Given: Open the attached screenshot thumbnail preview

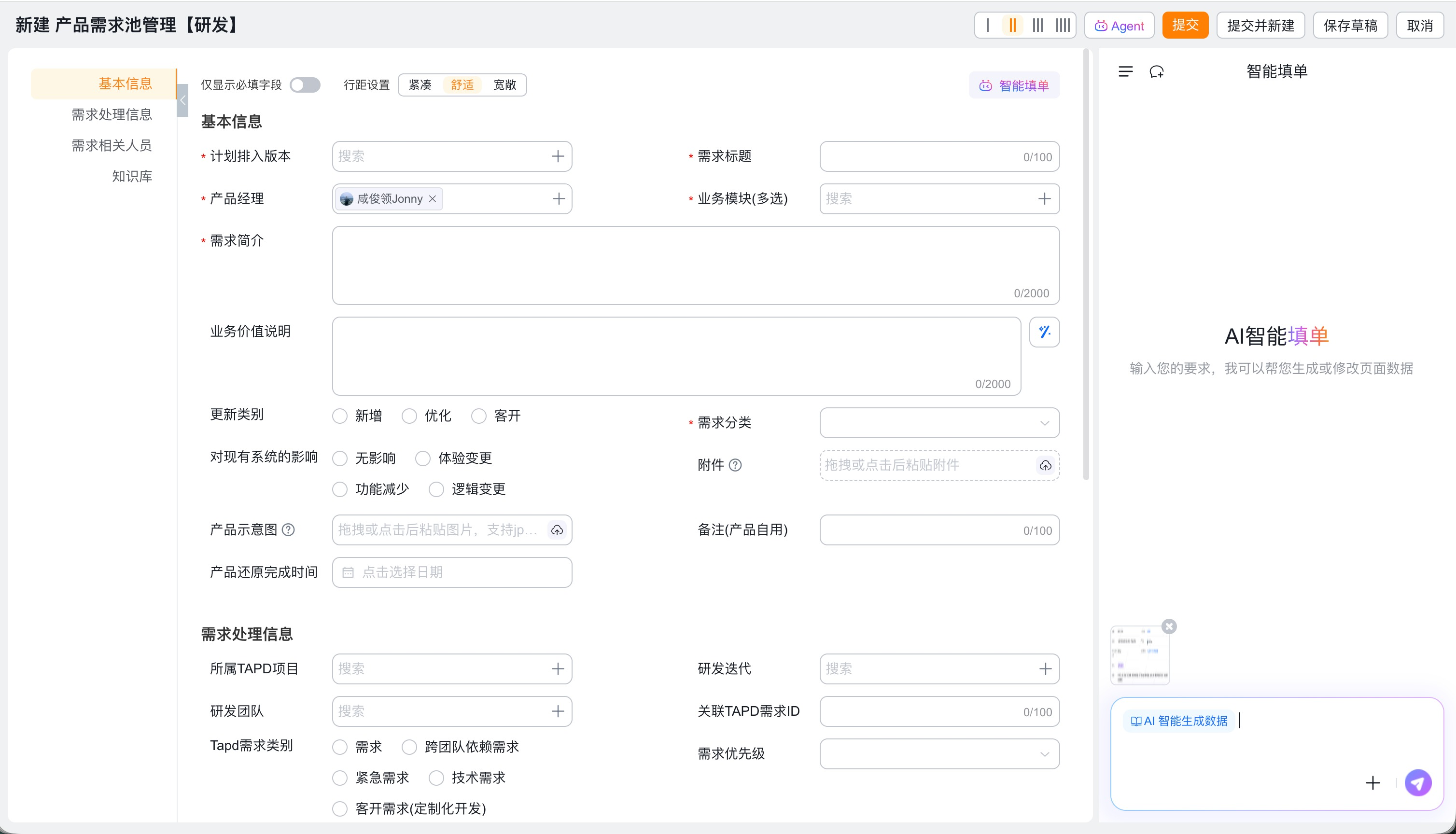Looking at the screenshot, I should click(1140, 655).
